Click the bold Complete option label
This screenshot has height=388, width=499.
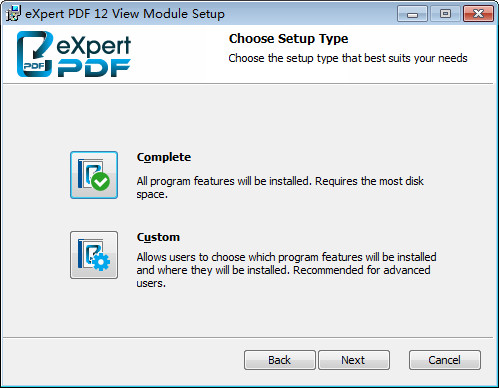point(164,157)
